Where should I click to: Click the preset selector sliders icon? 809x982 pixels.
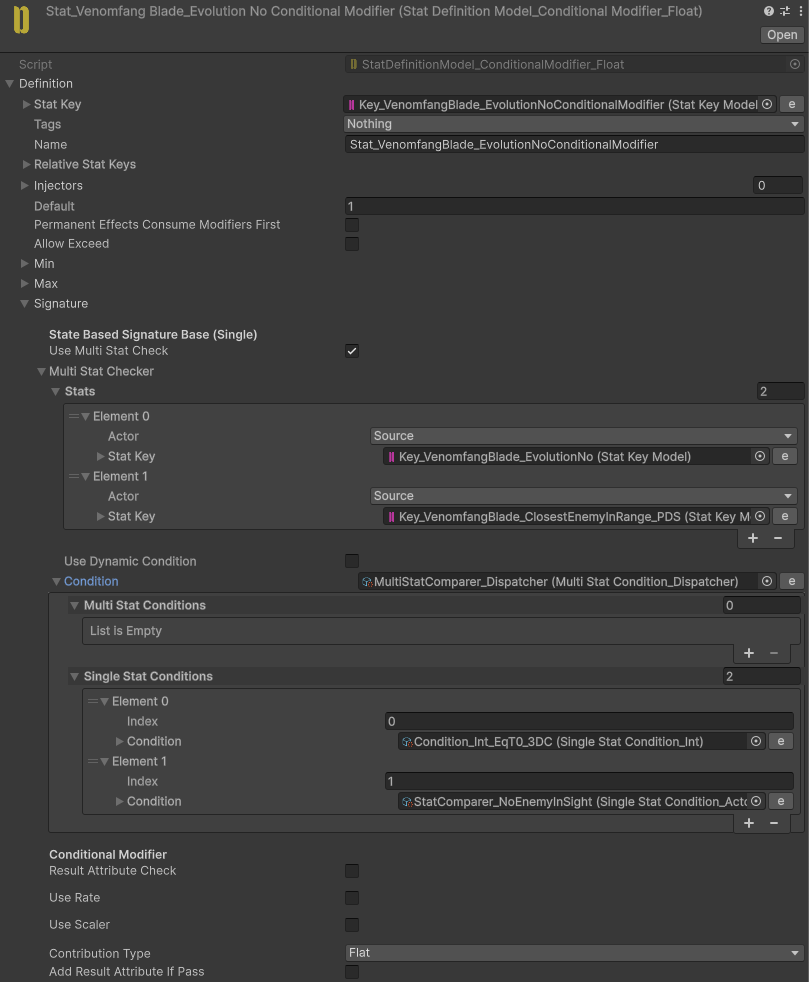[785, 11]
